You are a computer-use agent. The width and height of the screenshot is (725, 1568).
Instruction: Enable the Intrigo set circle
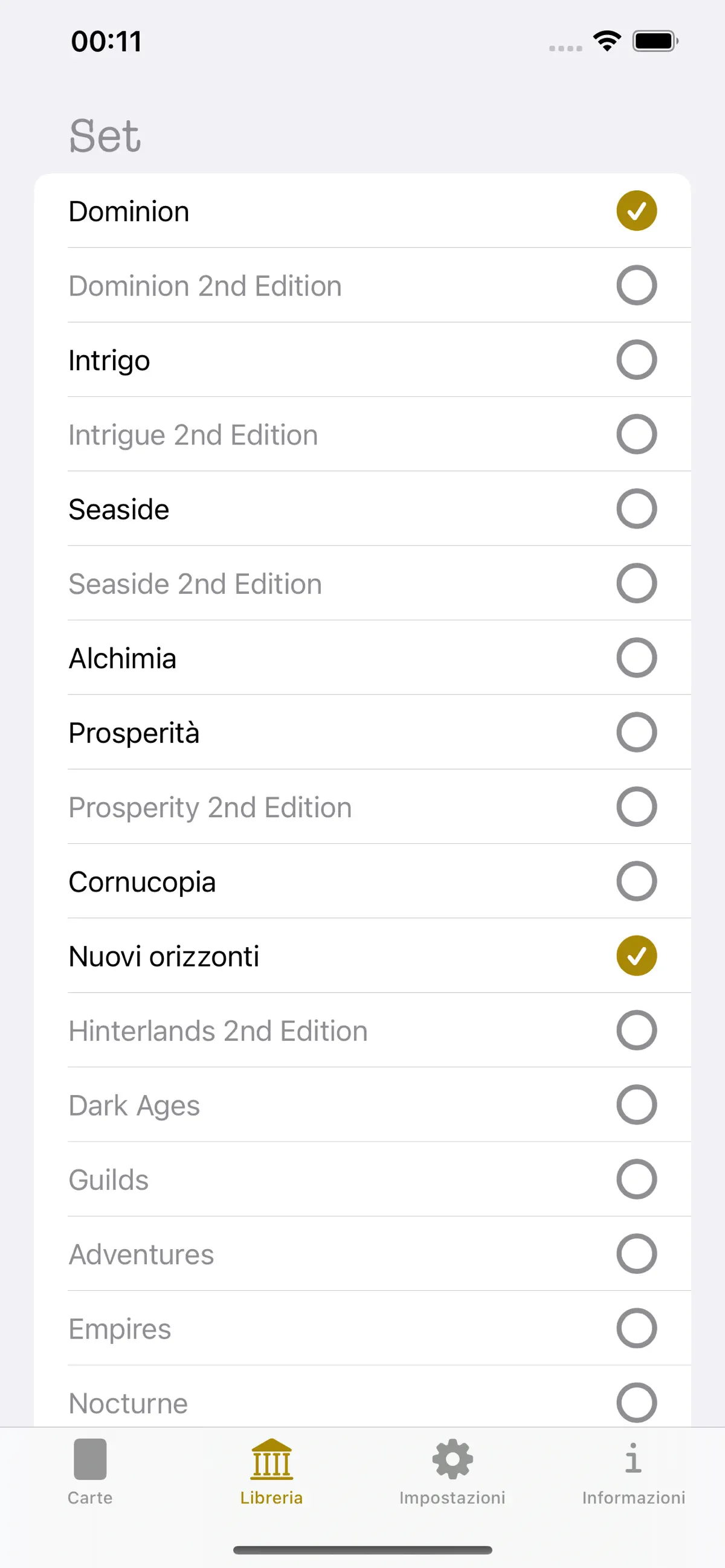click(636, 360)
